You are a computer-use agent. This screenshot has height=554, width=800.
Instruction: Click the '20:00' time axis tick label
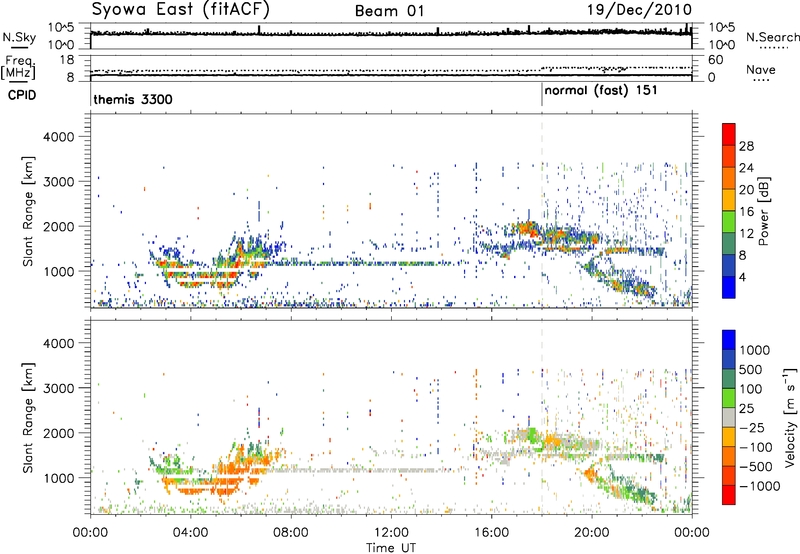tap(591, 533)
